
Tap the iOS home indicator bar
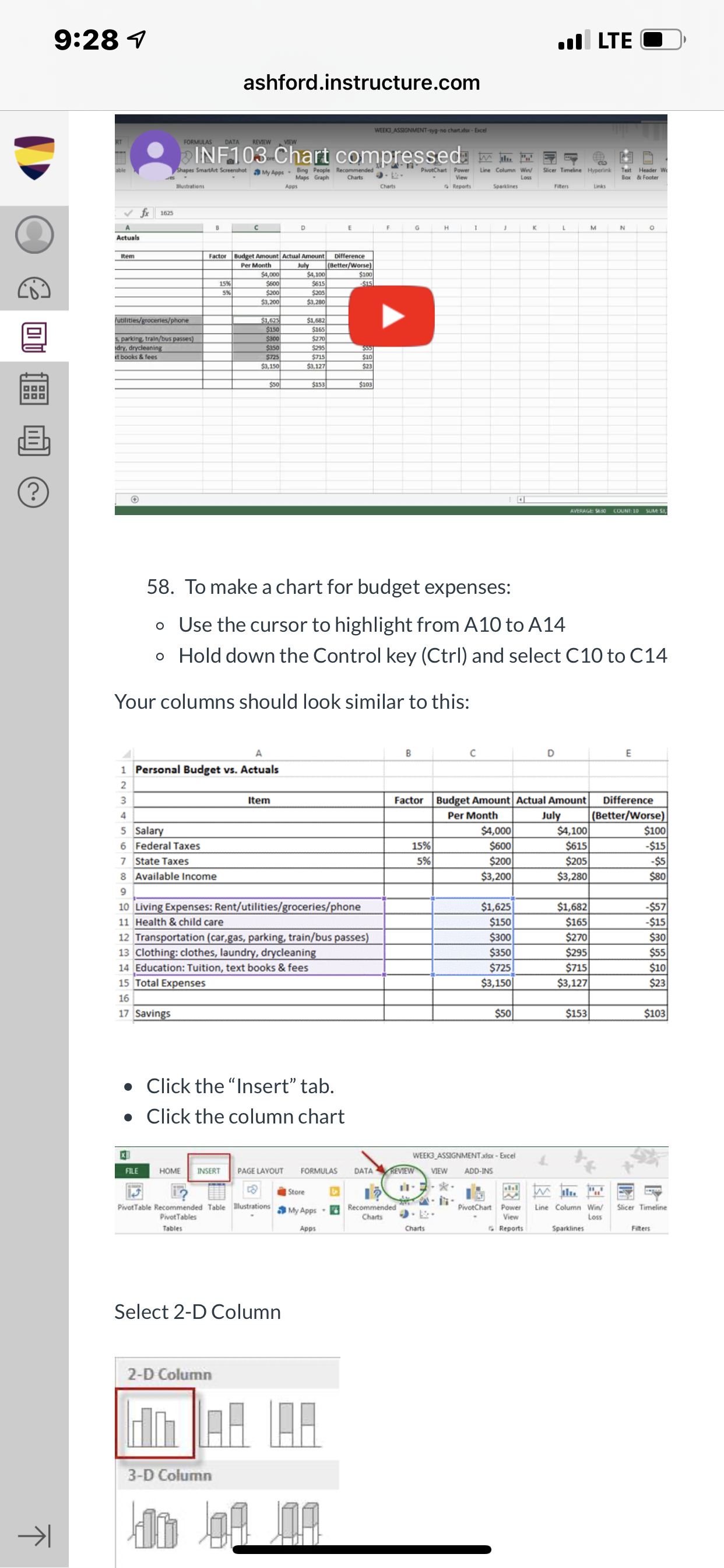(x=361, y=1549)
